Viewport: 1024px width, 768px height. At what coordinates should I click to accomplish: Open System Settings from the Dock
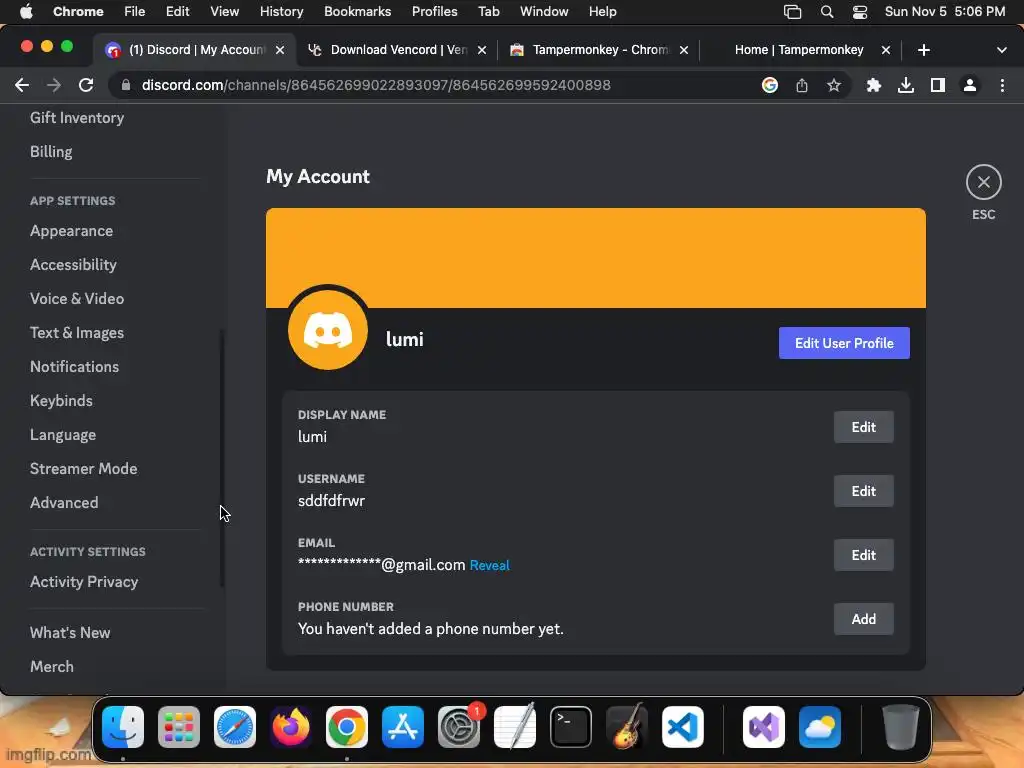coord(458,727)
